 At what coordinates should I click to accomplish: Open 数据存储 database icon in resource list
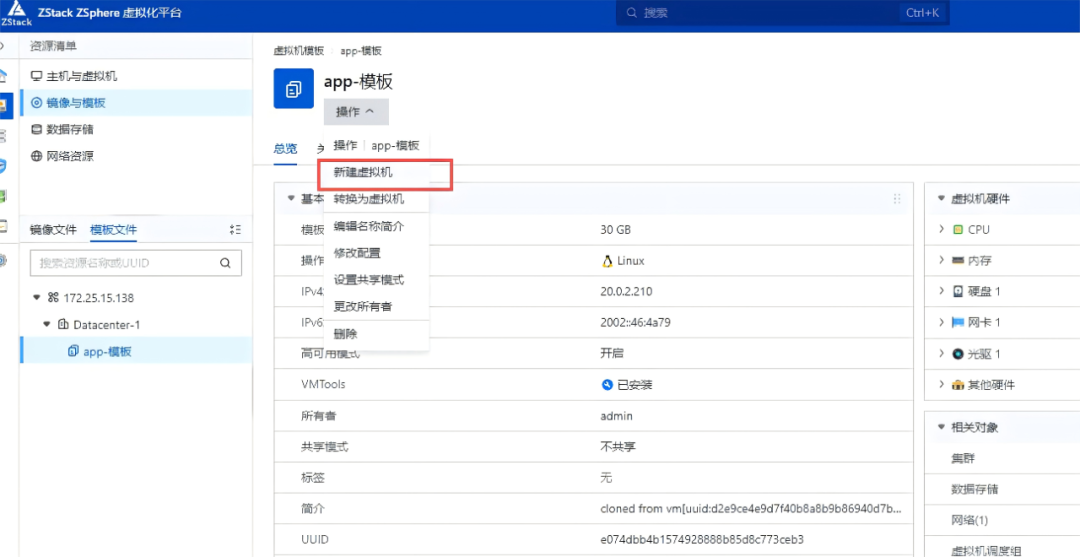[x=37, y=129]
